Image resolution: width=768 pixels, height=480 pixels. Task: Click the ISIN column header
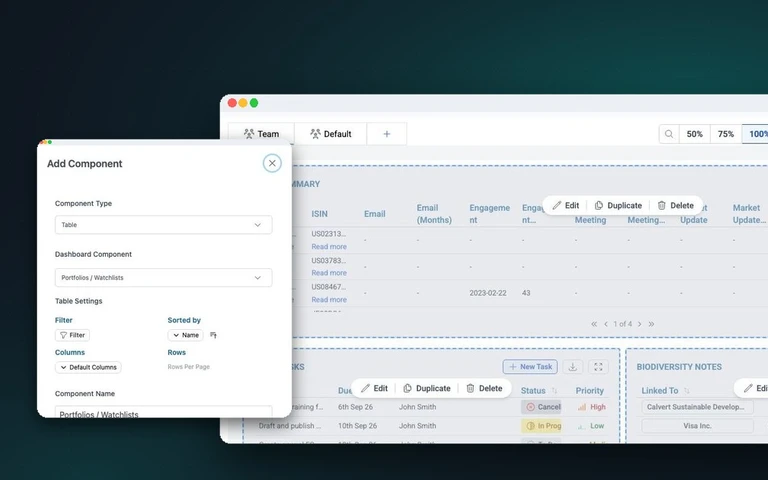tap(319, 214)
